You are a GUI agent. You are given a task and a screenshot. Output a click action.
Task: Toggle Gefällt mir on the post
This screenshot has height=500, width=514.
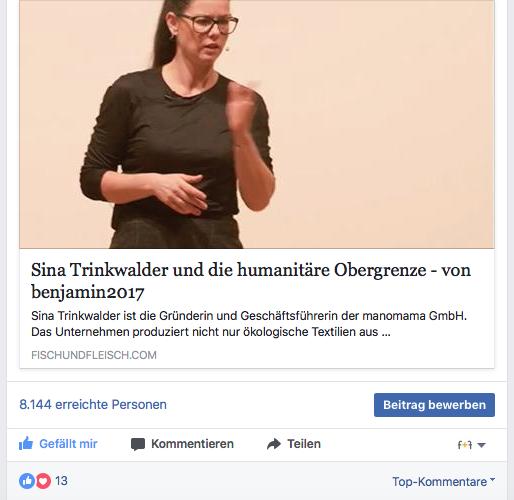58,444
